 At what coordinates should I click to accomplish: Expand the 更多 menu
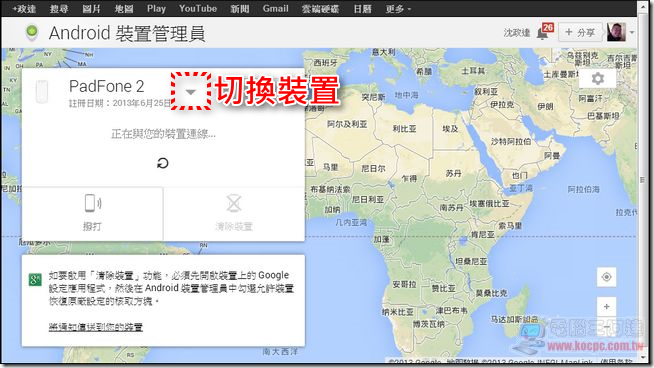click(398, 9)
